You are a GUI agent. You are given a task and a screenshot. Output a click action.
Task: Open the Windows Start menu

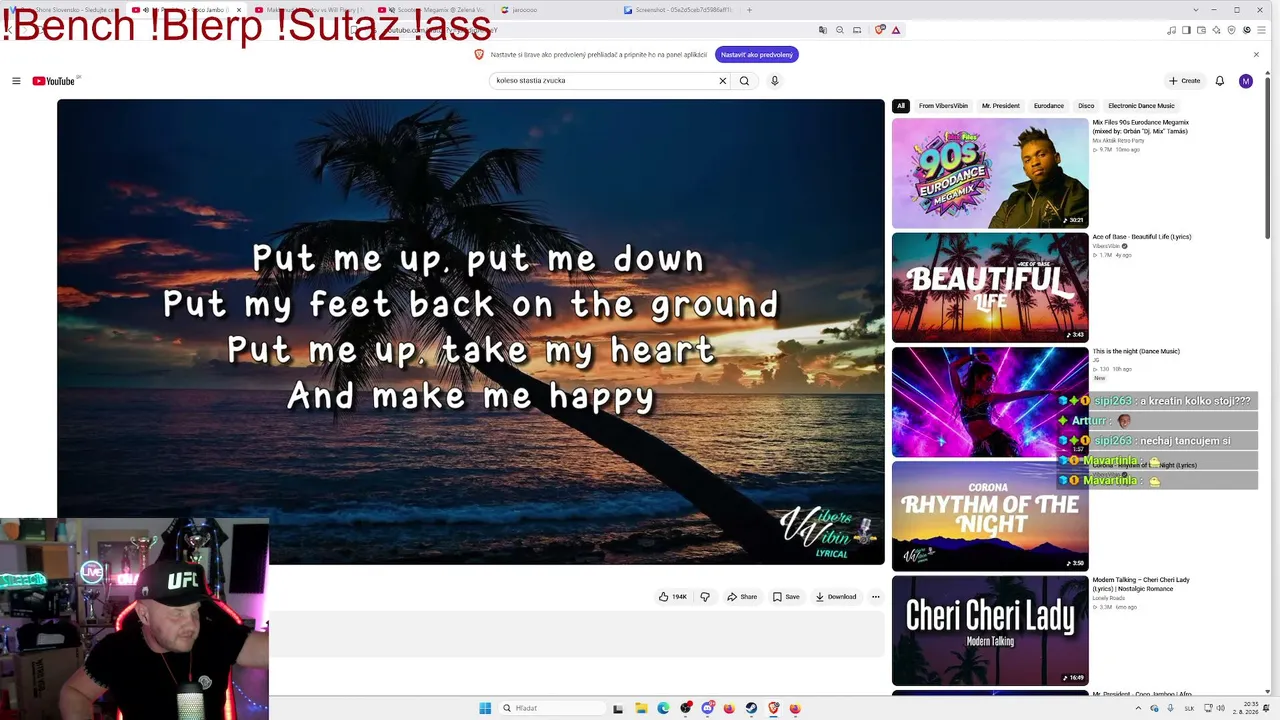click(x=485, y=708)
